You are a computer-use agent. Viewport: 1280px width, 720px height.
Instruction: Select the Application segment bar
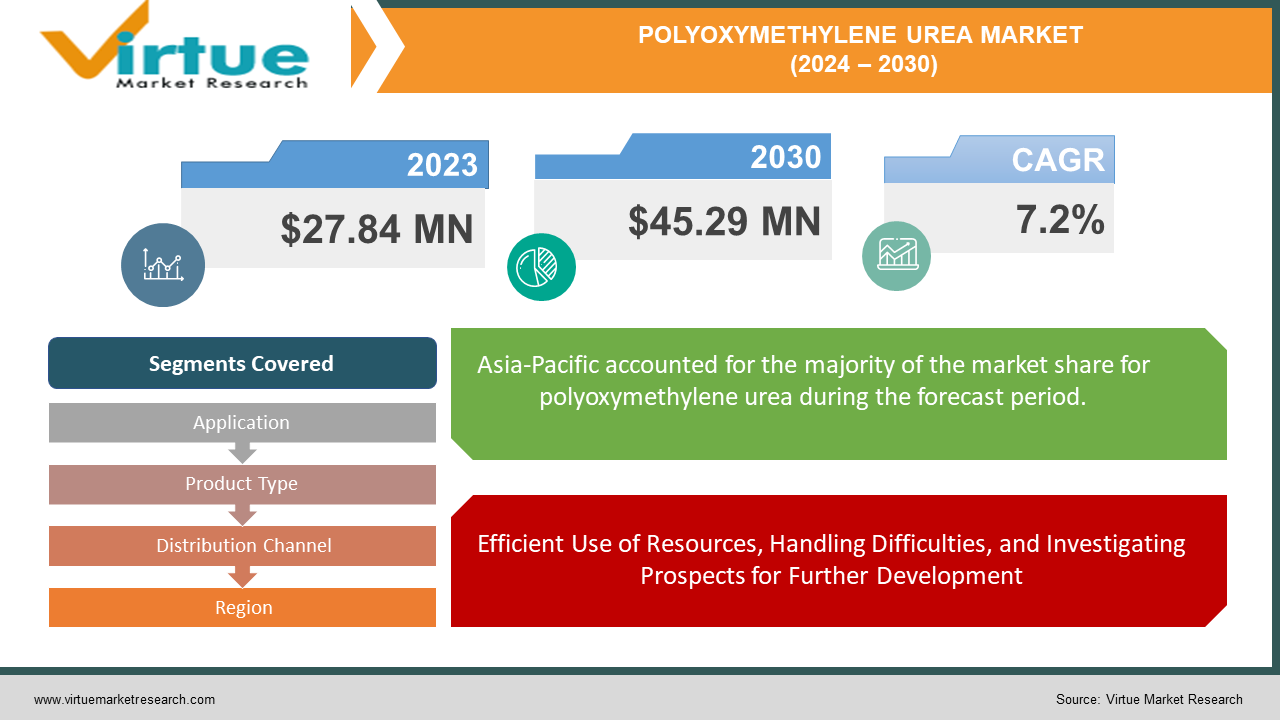(242, 422)
